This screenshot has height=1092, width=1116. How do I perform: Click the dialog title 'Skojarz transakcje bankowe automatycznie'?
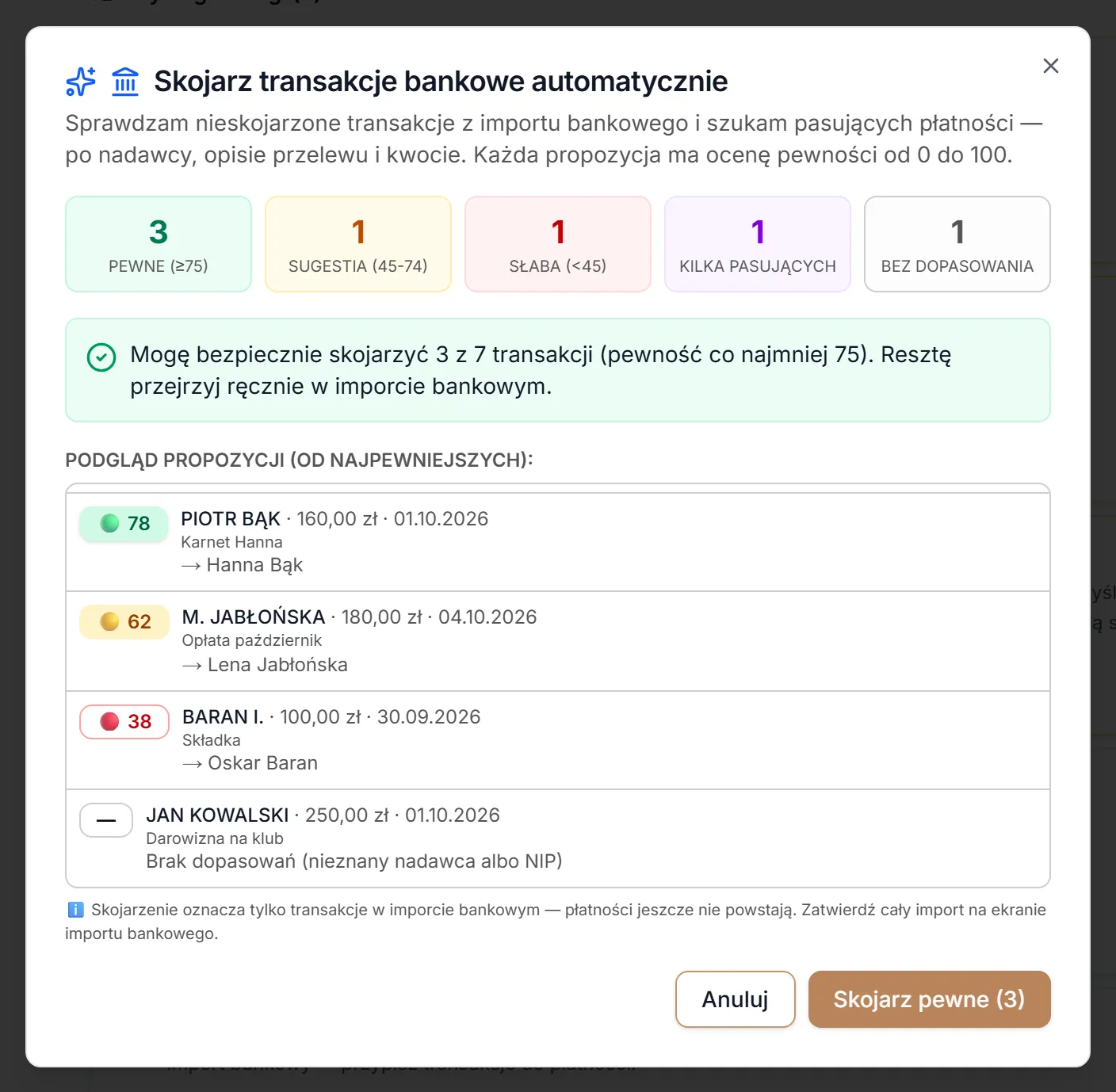point(441,82)
